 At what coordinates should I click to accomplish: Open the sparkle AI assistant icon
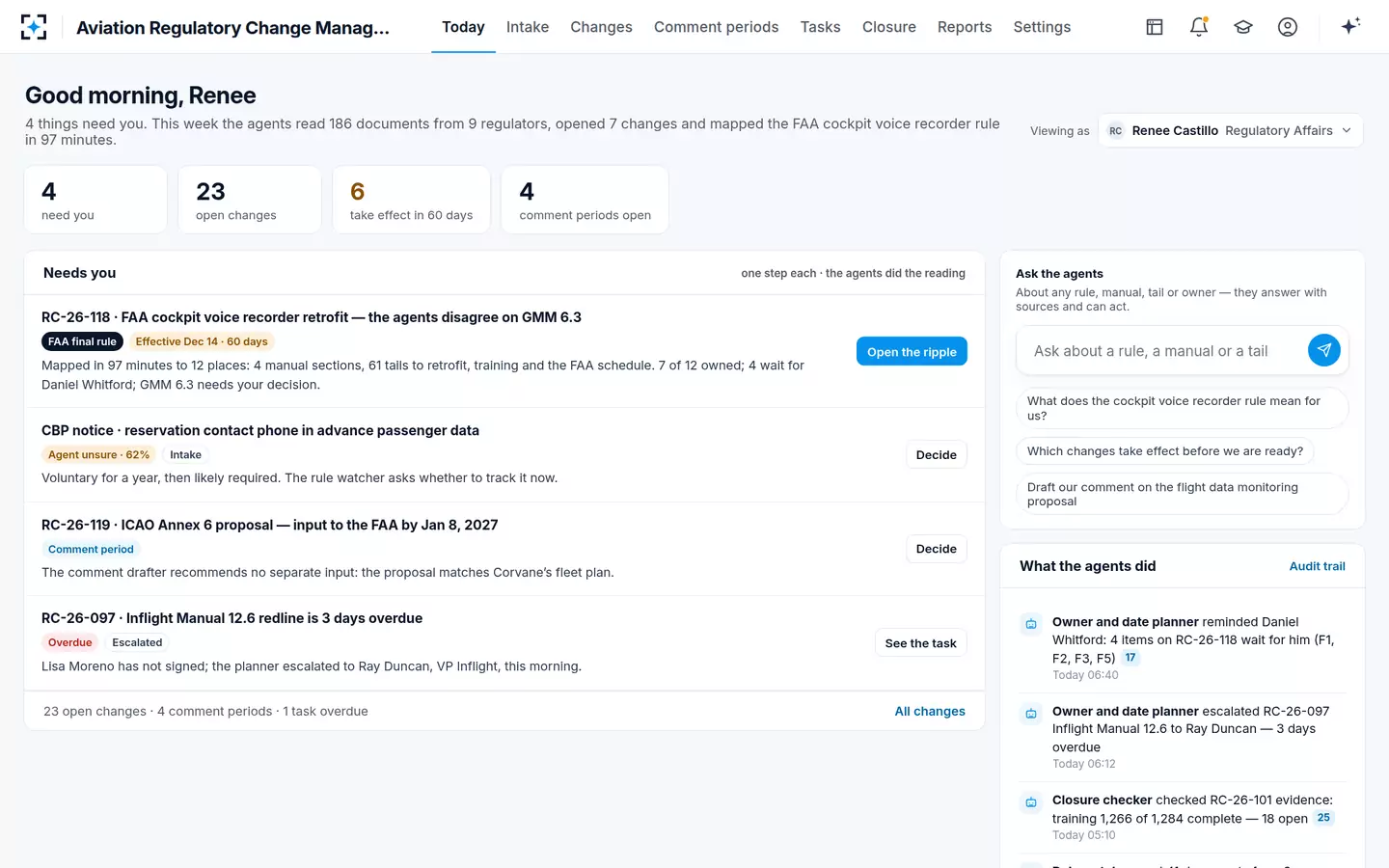1350,26
